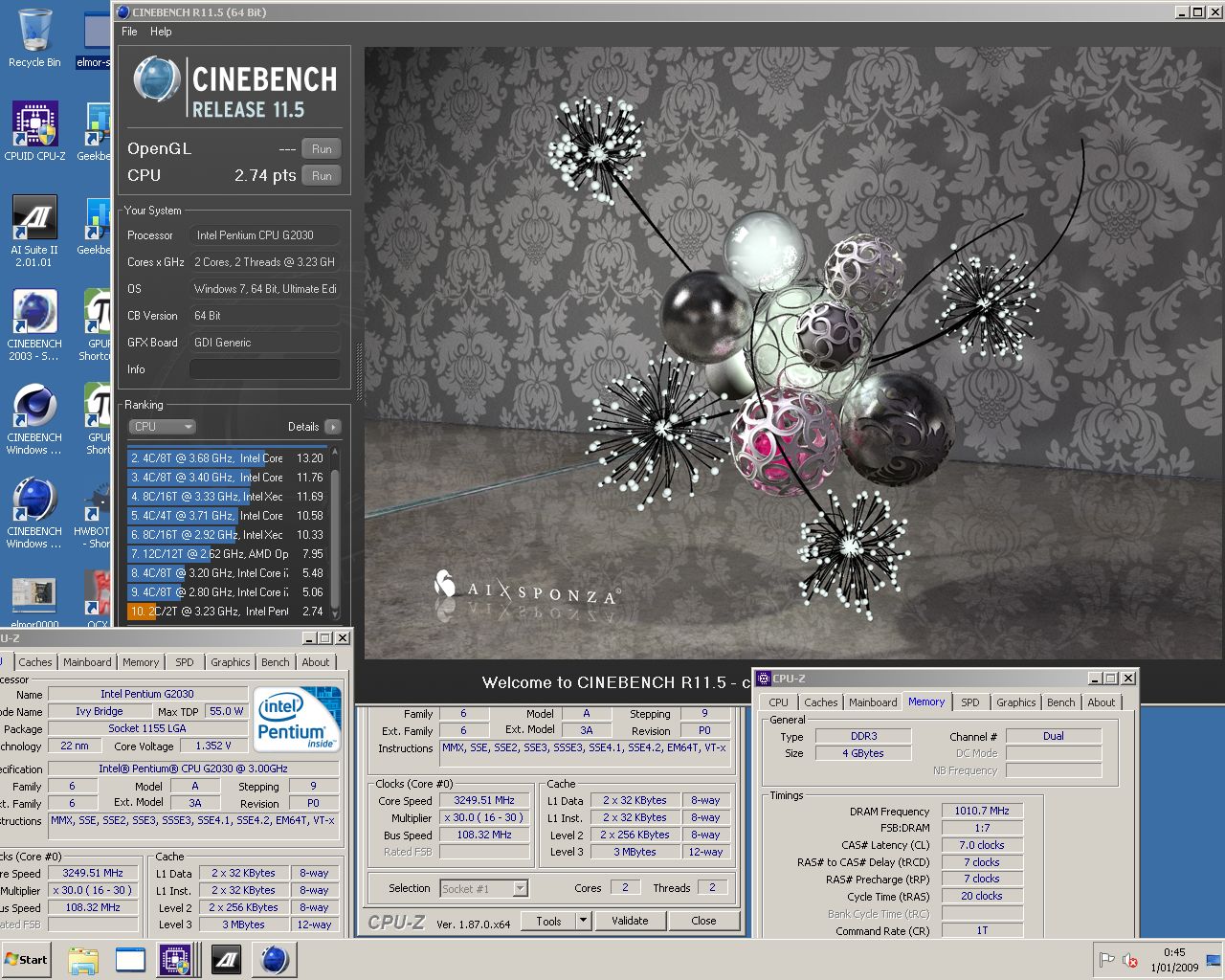Run the CPU benchmark
Viewport: 1225px width, 980px height.
coord(322,176)
